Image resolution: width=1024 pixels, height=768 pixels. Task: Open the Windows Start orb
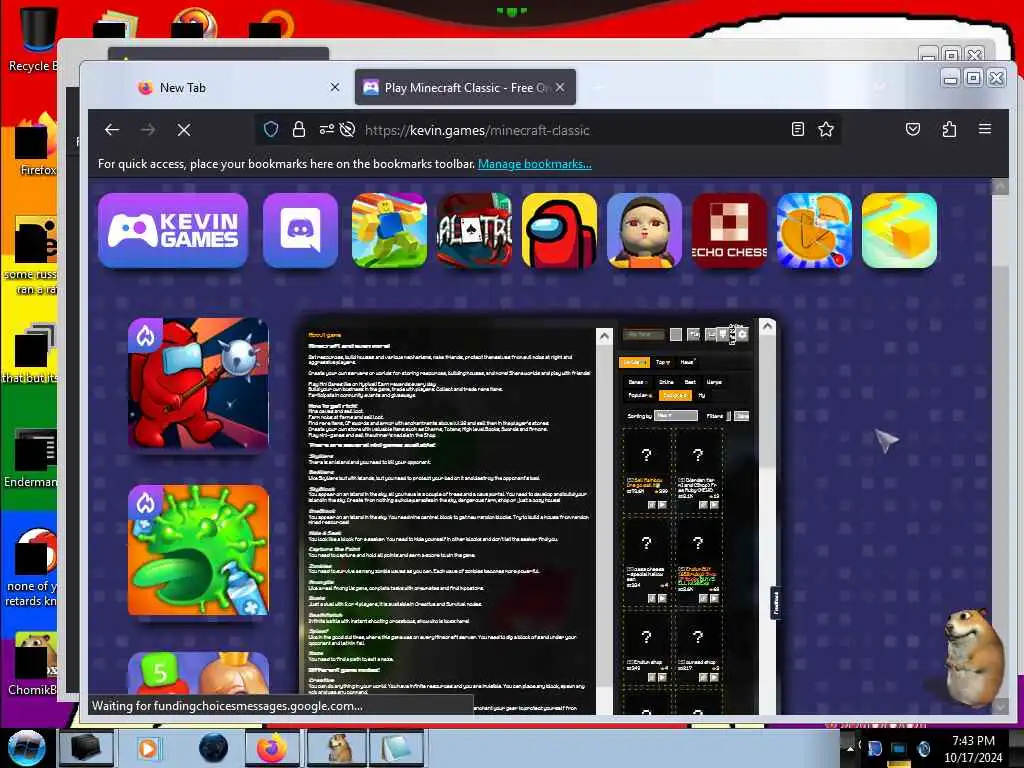click(27, 748)
